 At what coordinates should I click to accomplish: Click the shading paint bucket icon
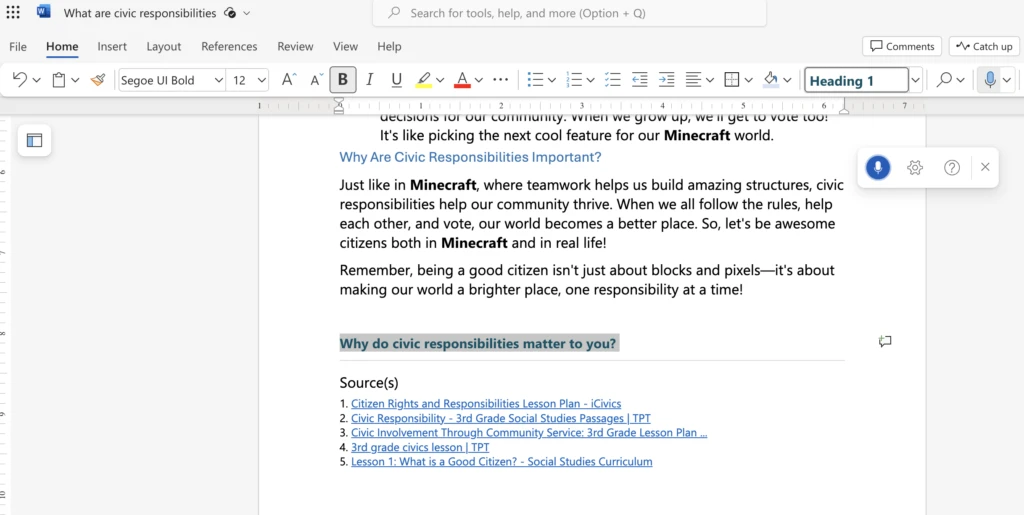[771, 80]
